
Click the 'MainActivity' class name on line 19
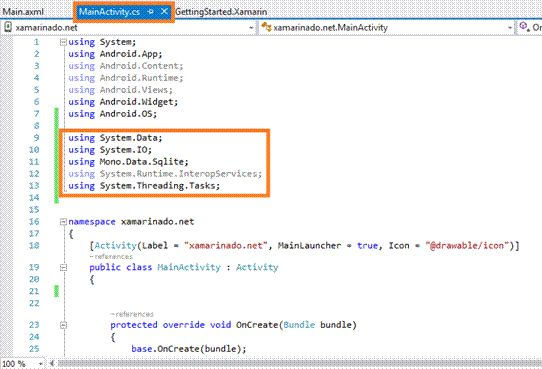point(189,267)
